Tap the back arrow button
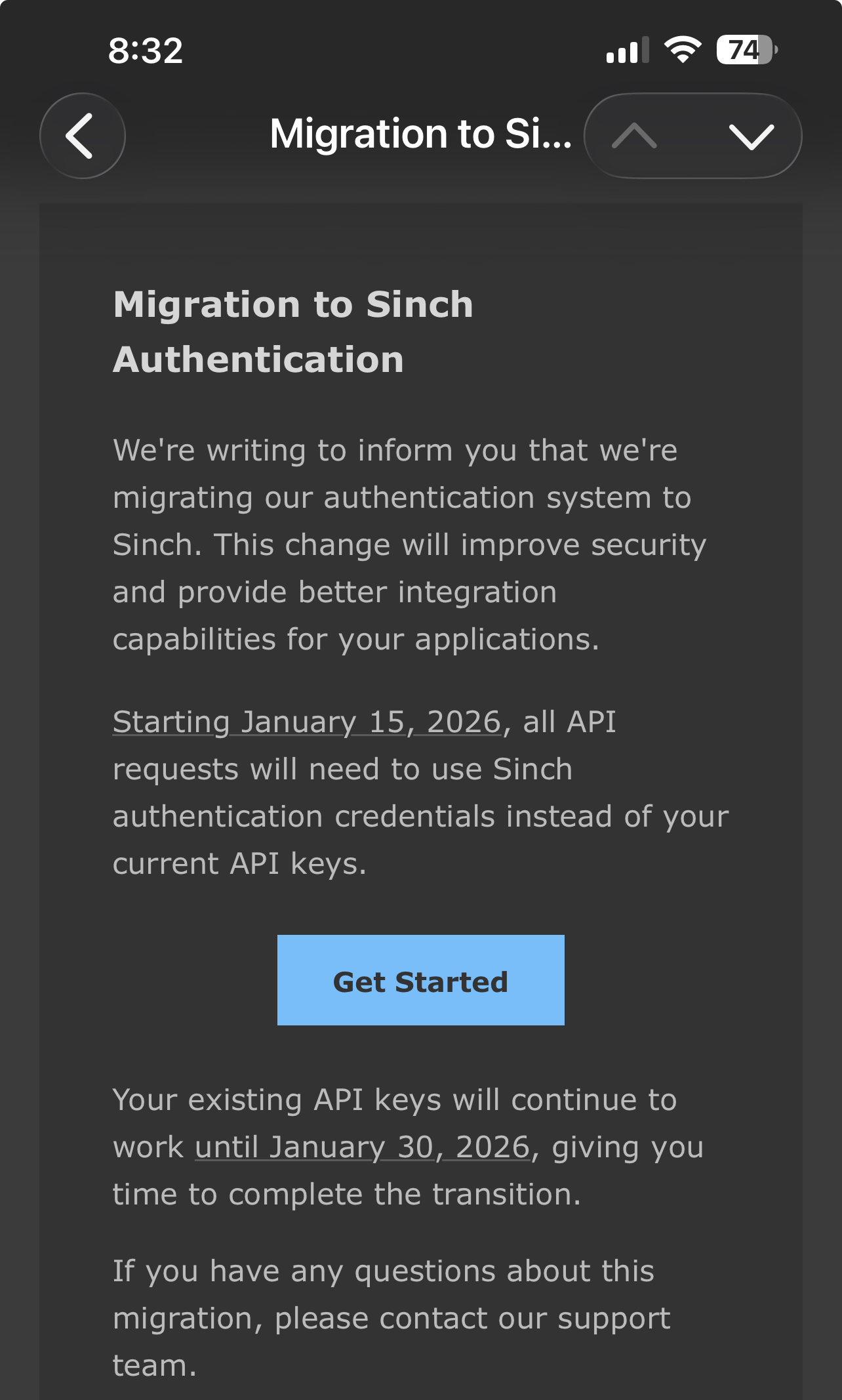The image size is (842, 1400). [x=82, y=136]
